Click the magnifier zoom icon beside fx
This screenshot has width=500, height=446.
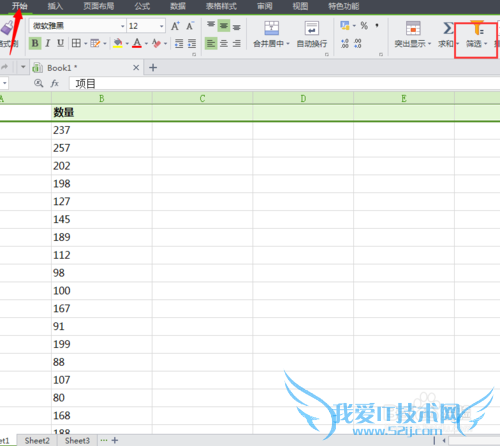[39, 83]
